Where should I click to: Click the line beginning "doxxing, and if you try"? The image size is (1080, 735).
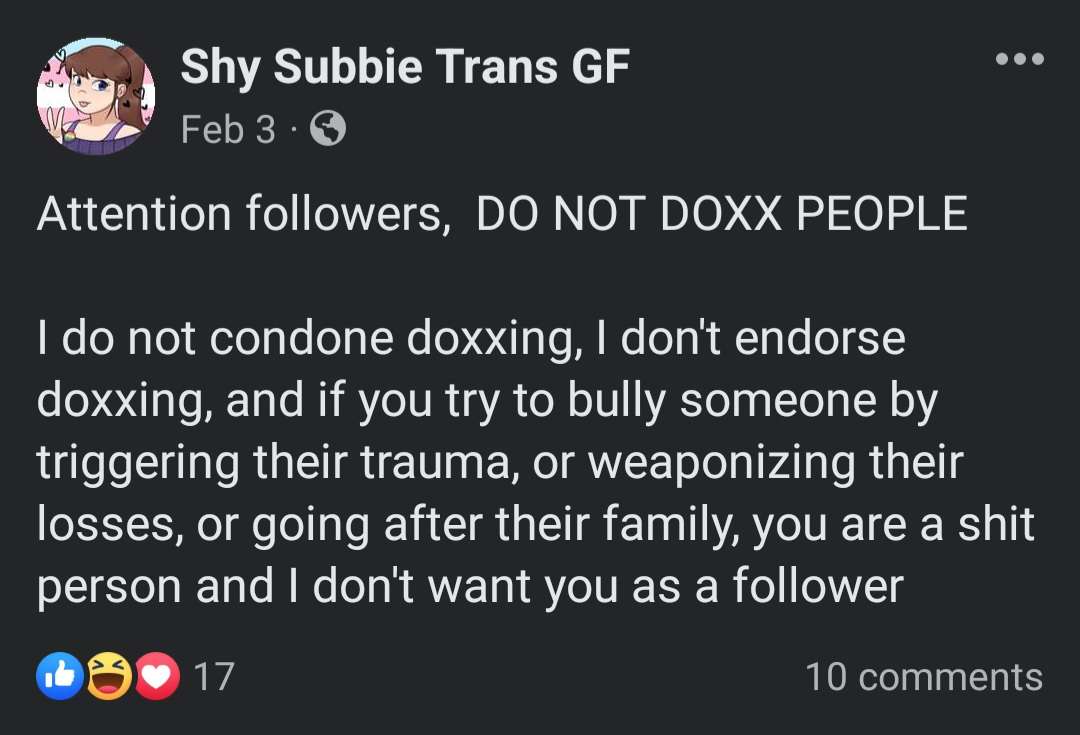pos(487,401)
